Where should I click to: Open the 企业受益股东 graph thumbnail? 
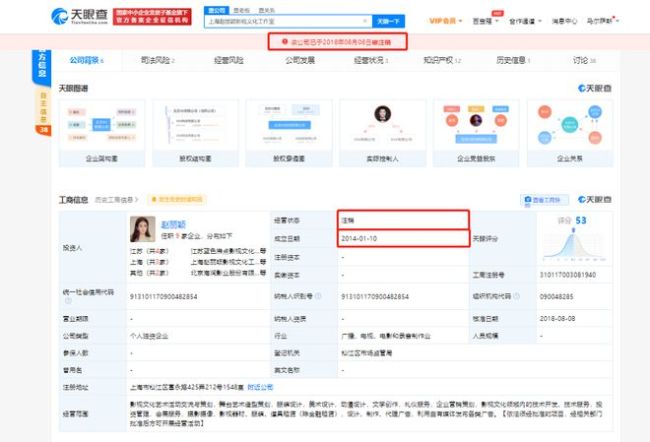[476, 133]
